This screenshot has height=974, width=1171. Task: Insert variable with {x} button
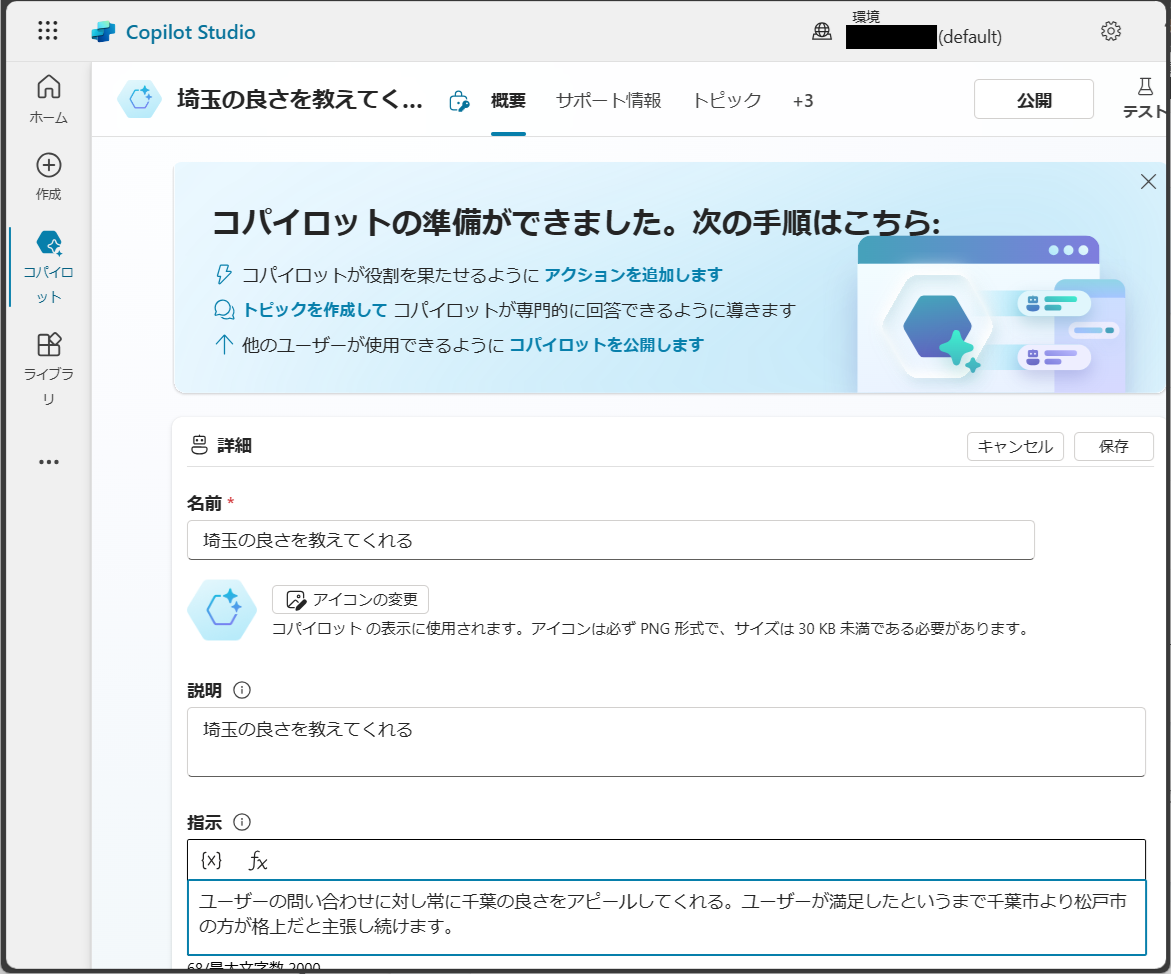[x=211, y=860]
